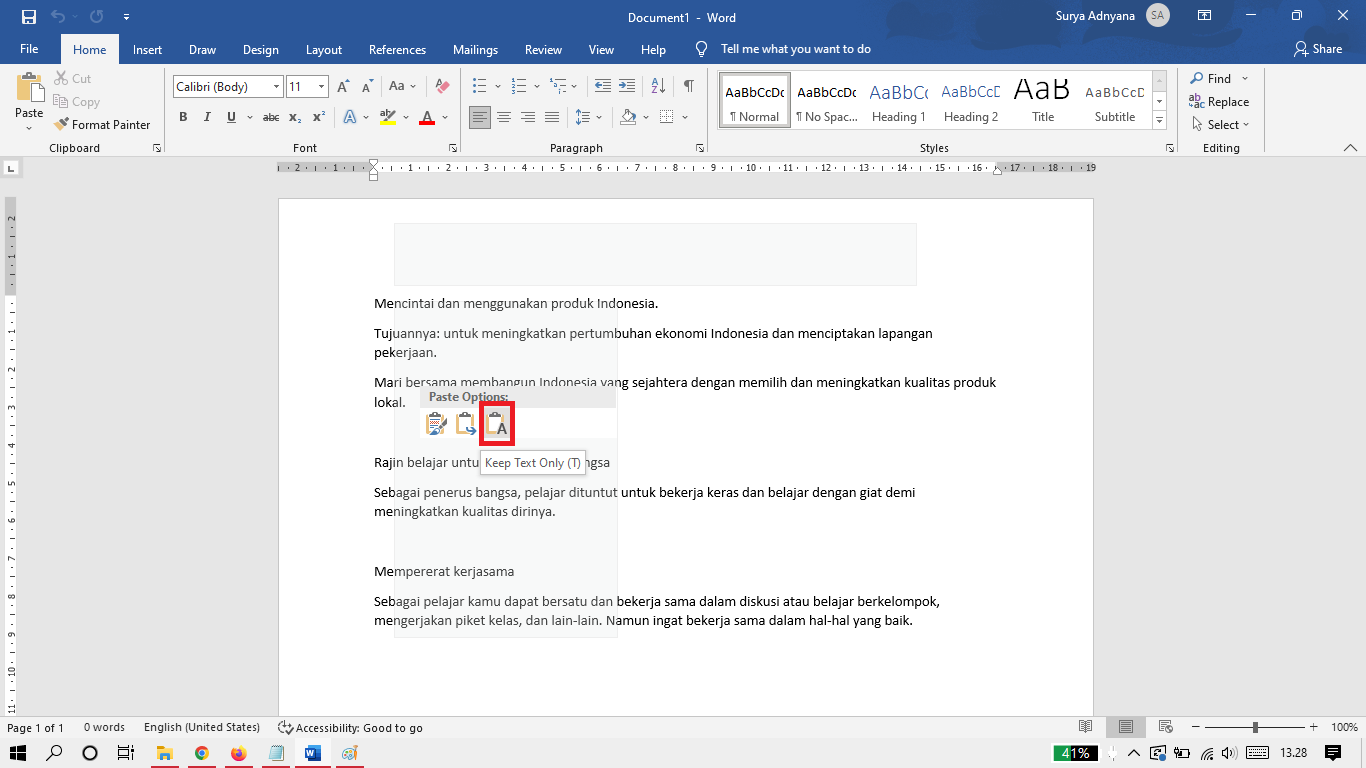Screen dimensions: 1366x768
Task: Open the File menu
Action: coord(29,49)
